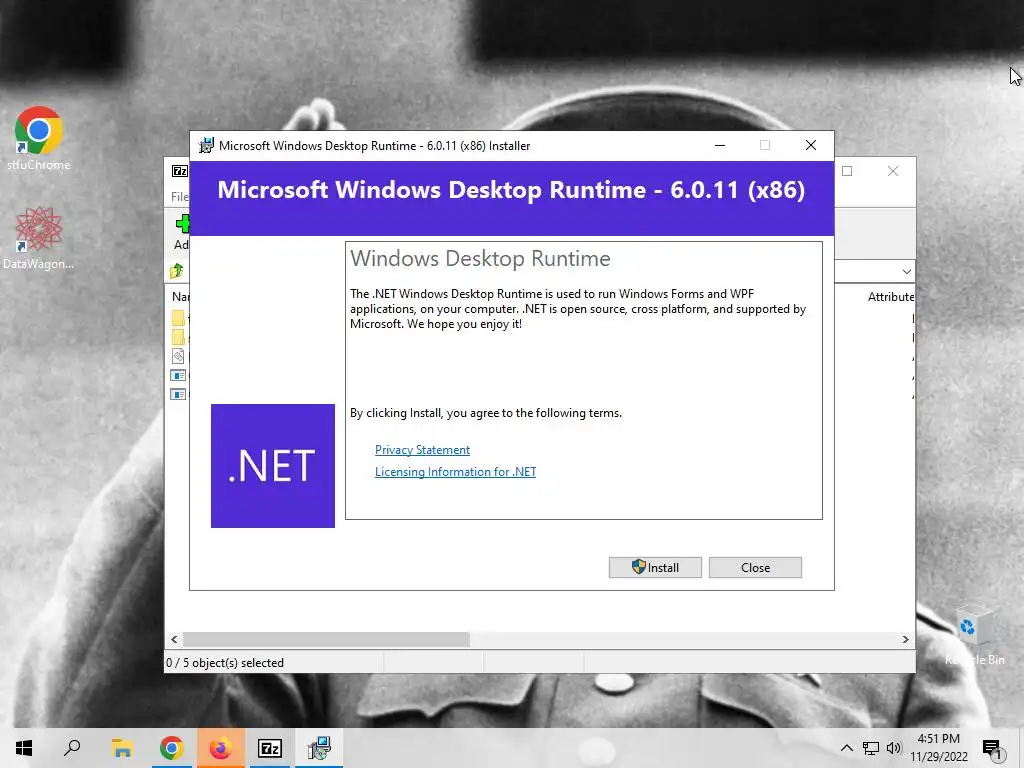Screen dimensions: 1024x768
Task: Open stfuChrome desktop shortcut
Action: pos(39,138)
